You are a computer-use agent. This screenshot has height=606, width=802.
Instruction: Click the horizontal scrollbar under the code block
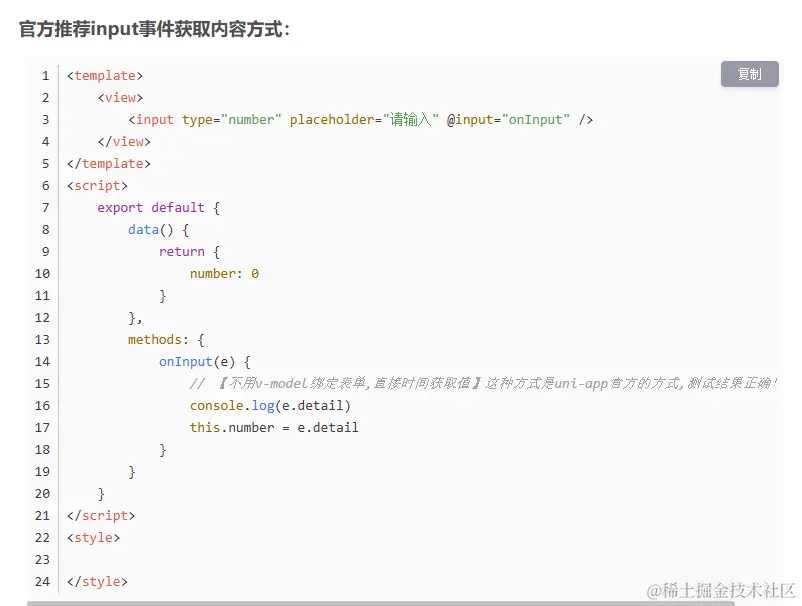(381, 603)
